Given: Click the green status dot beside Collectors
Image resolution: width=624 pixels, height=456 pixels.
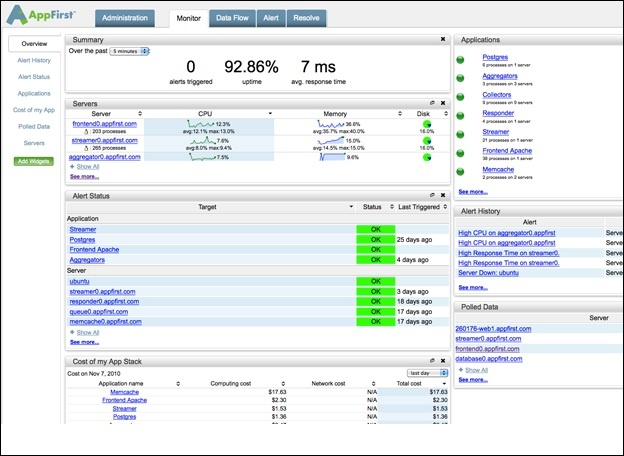Looking at the screenshot, I should [x=460, y=97].
